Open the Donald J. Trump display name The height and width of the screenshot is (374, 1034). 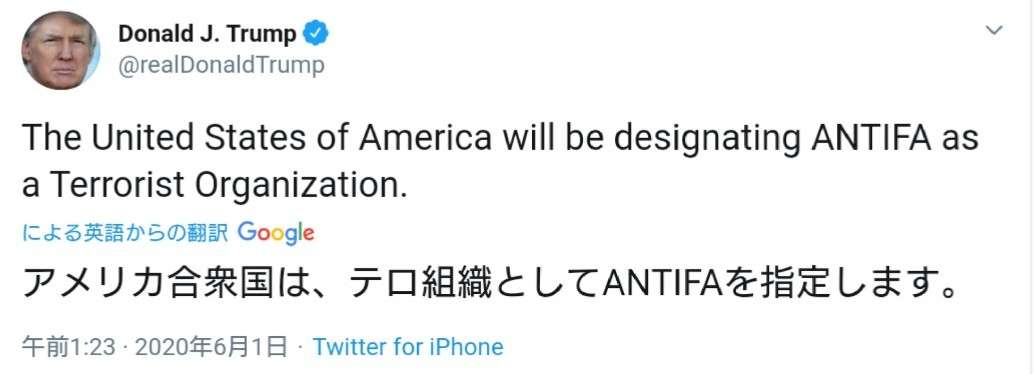click(x=208, y=34)
